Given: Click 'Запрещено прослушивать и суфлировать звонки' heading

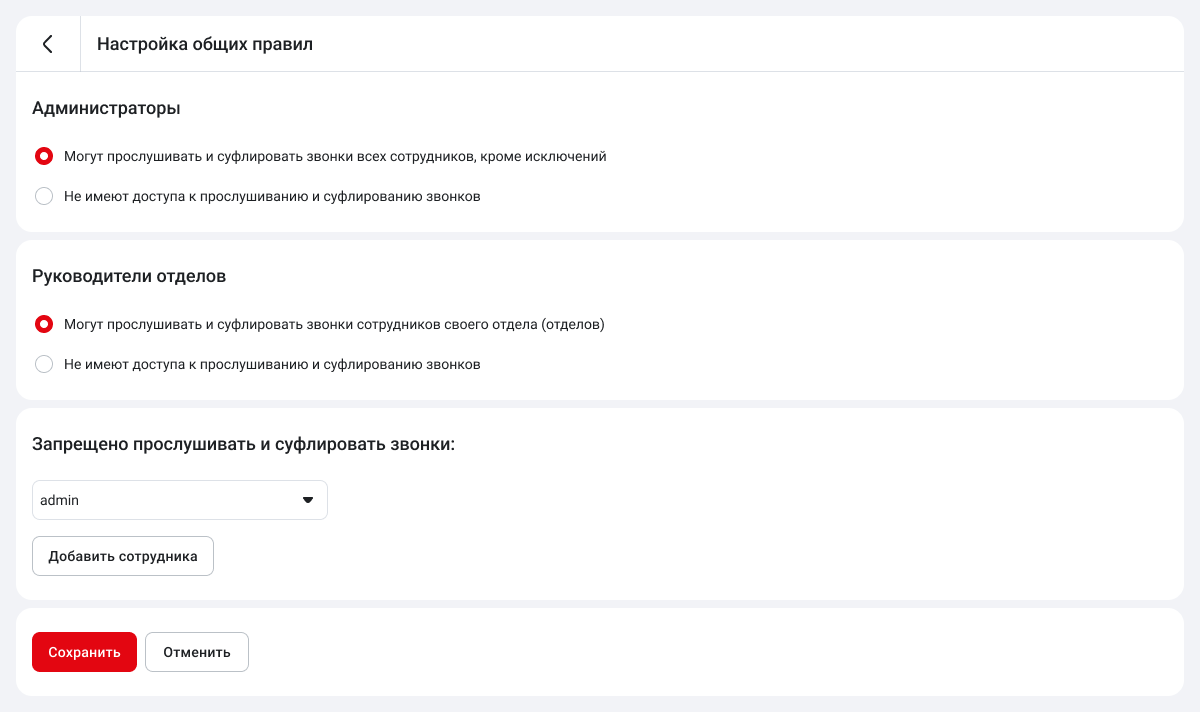Looking at the screenshot, I should click(243, 444).
